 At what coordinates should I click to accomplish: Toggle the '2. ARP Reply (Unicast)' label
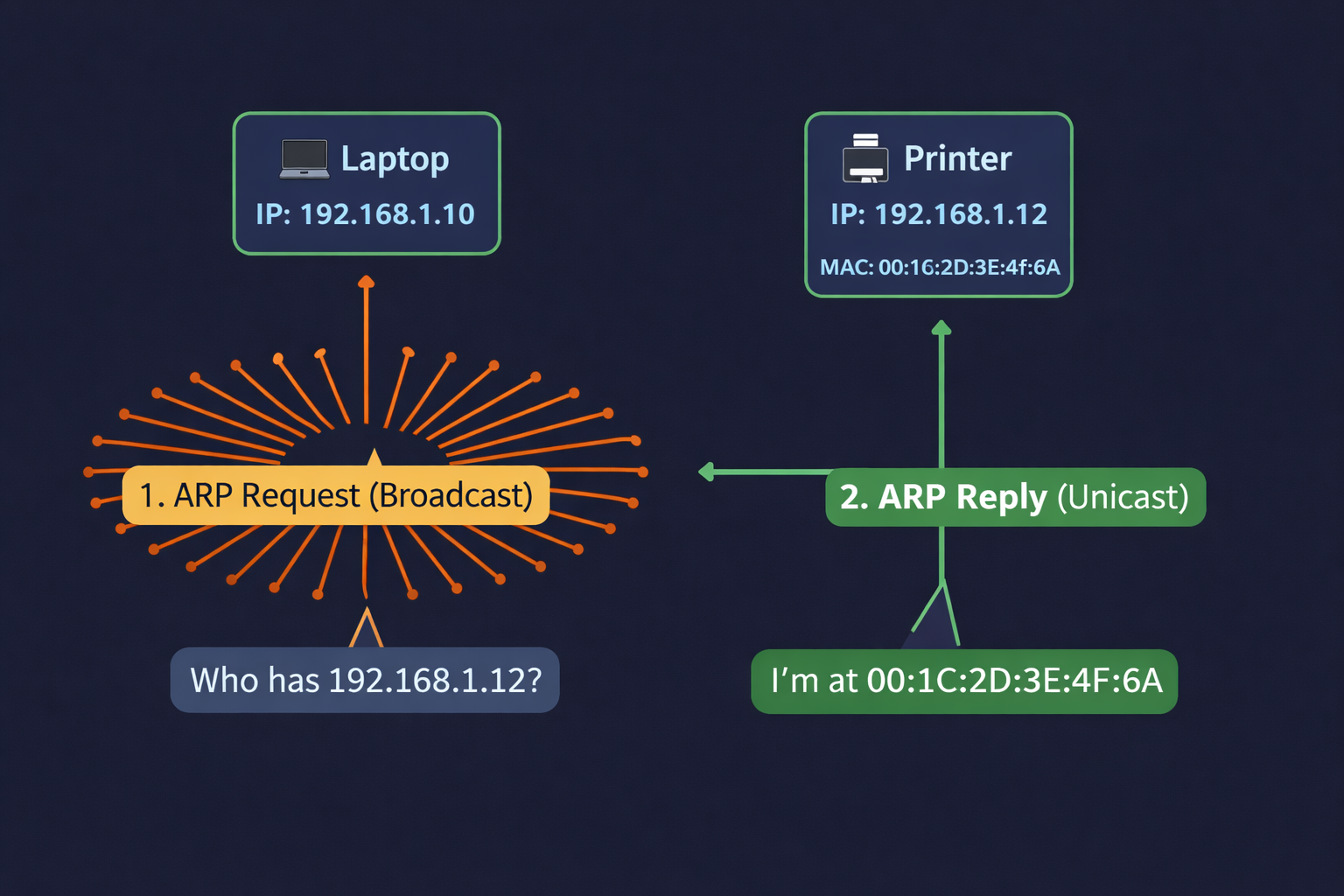[x=1015, y=496]
